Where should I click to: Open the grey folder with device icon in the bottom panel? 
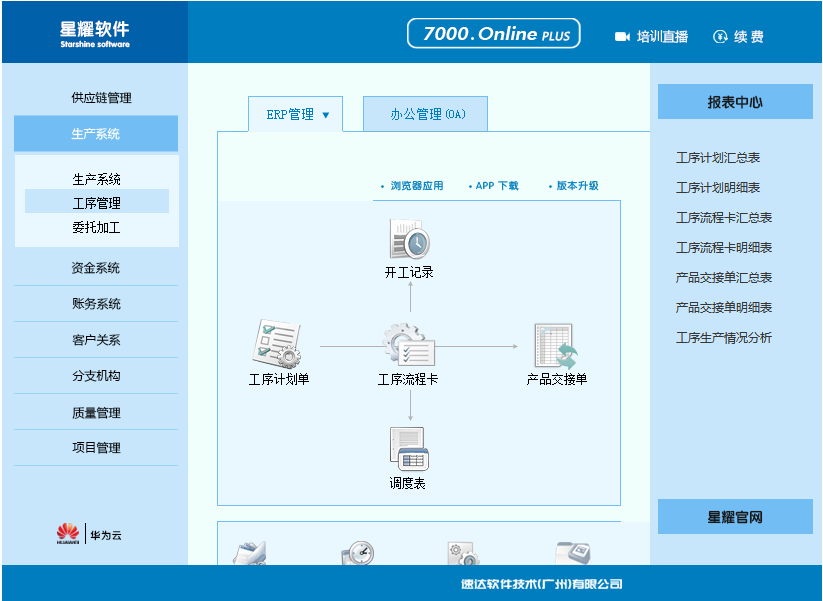573,553
